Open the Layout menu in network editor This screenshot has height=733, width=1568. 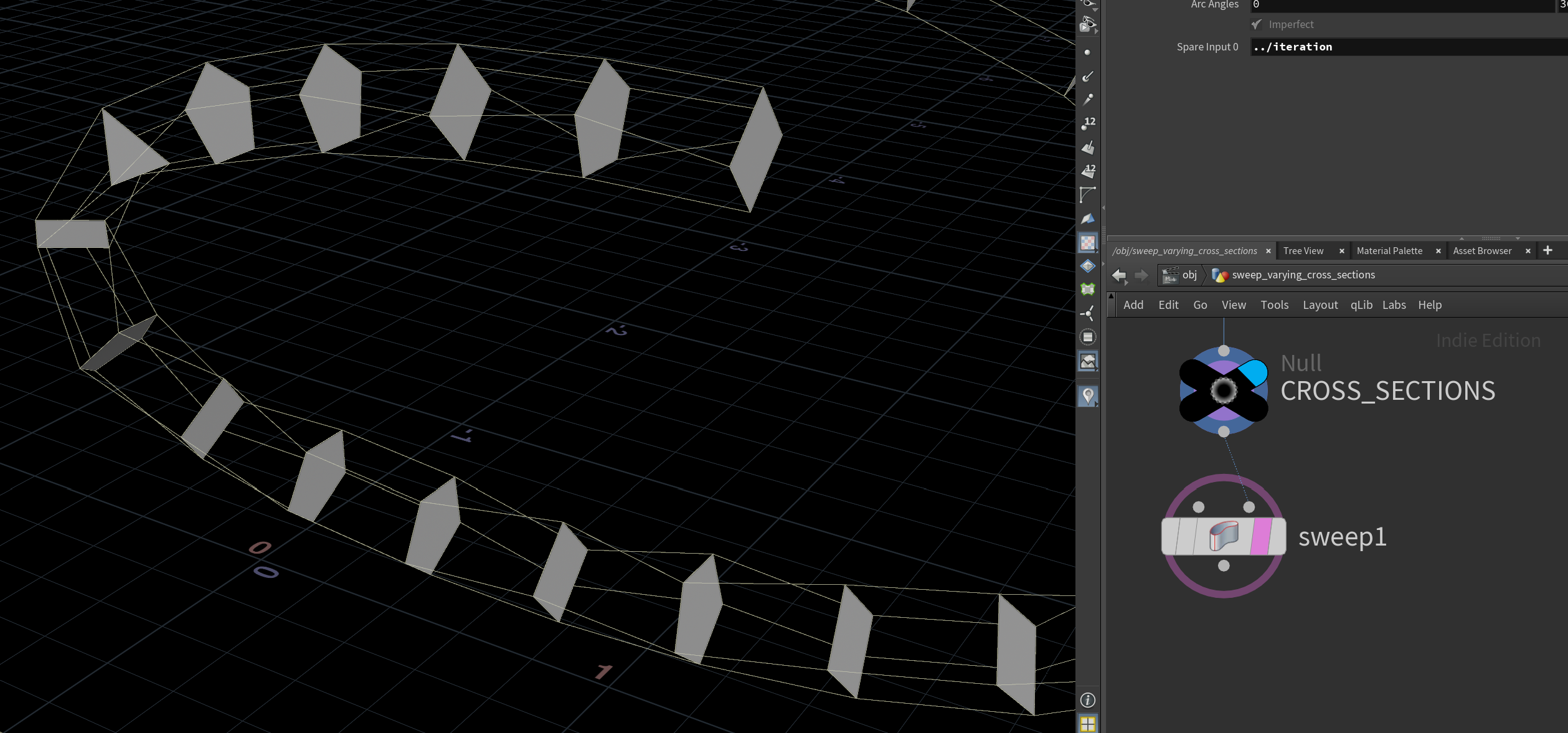coord(1320,305)
